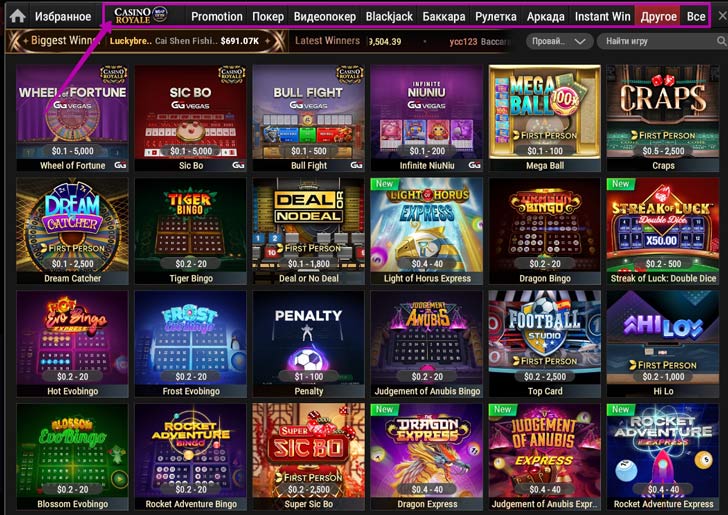Select the Другое category tab
The image size is (728, 515).
pyautogui.click(x=658, y=17)
